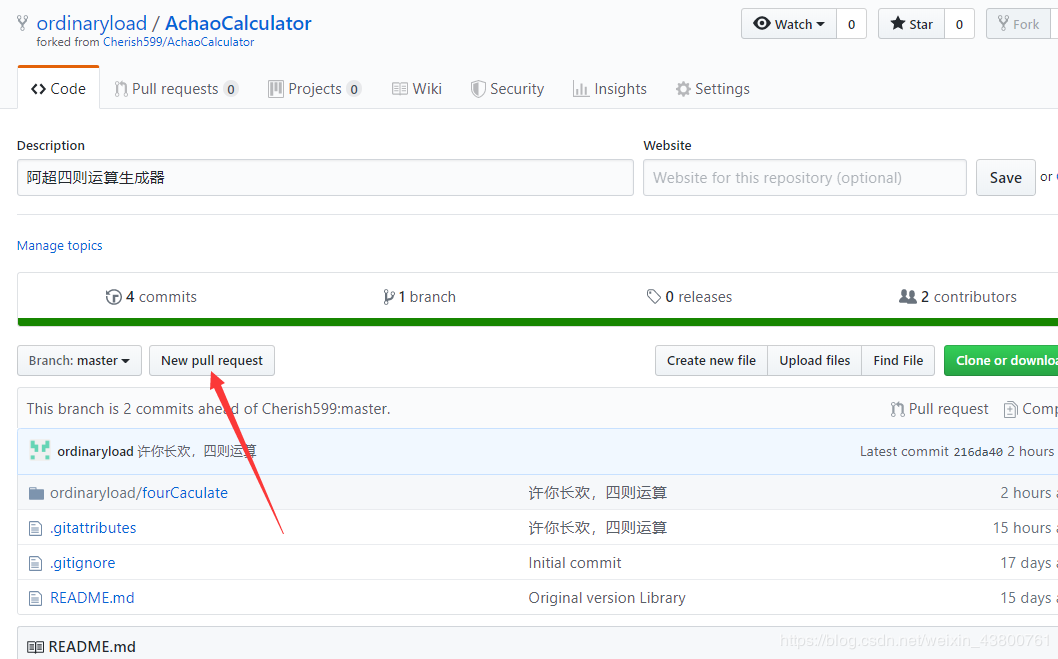Click the stargazers count beside Star
Viewport: 1058px width, 659px height.
959,24
